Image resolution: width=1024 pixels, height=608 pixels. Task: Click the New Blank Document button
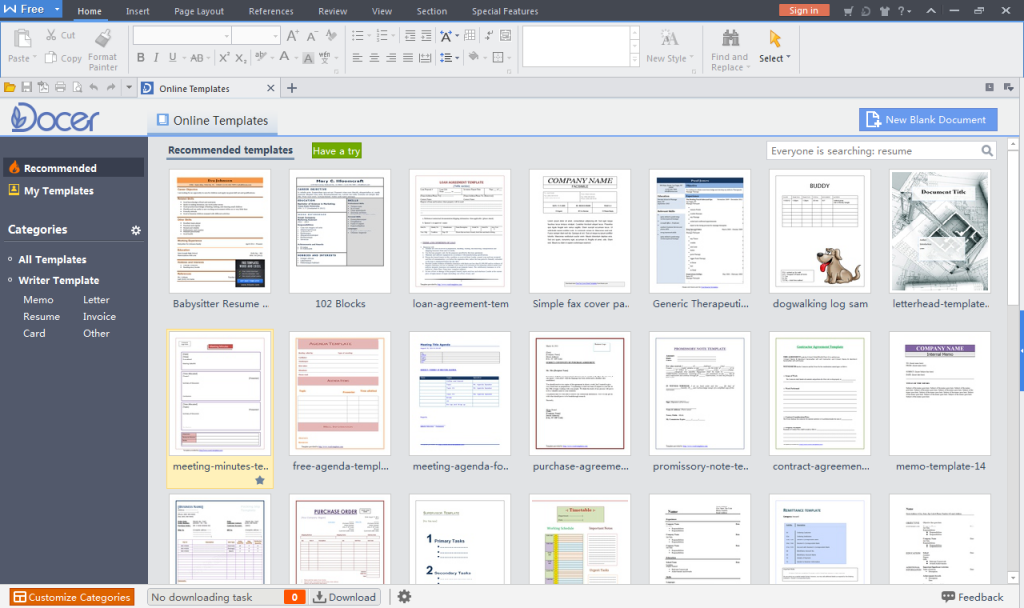pyautogui.click(x=927, y=120)
